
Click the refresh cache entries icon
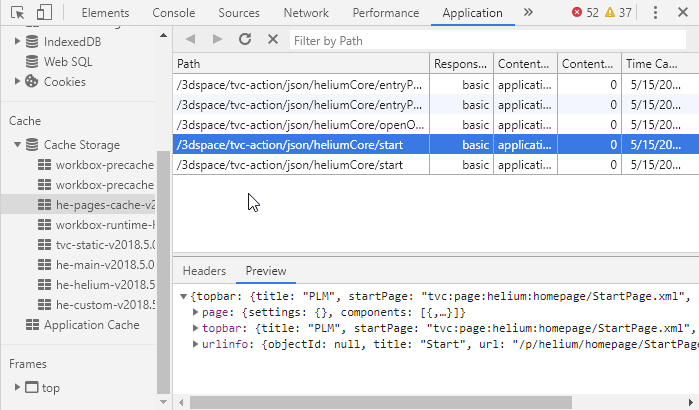click(245, 39)
